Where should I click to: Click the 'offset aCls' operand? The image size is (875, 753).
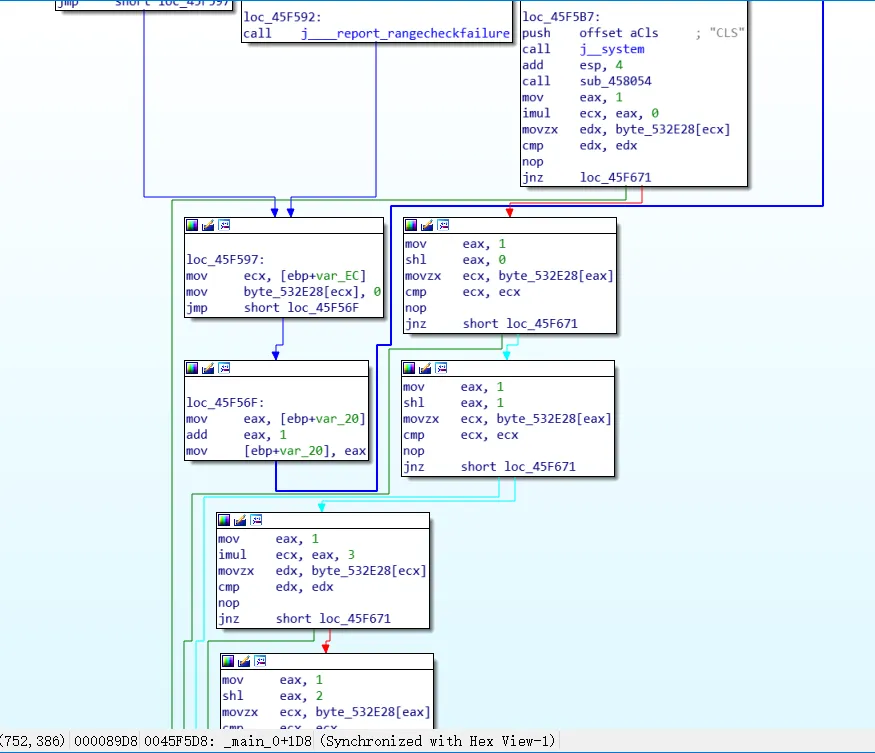[619, 33]
